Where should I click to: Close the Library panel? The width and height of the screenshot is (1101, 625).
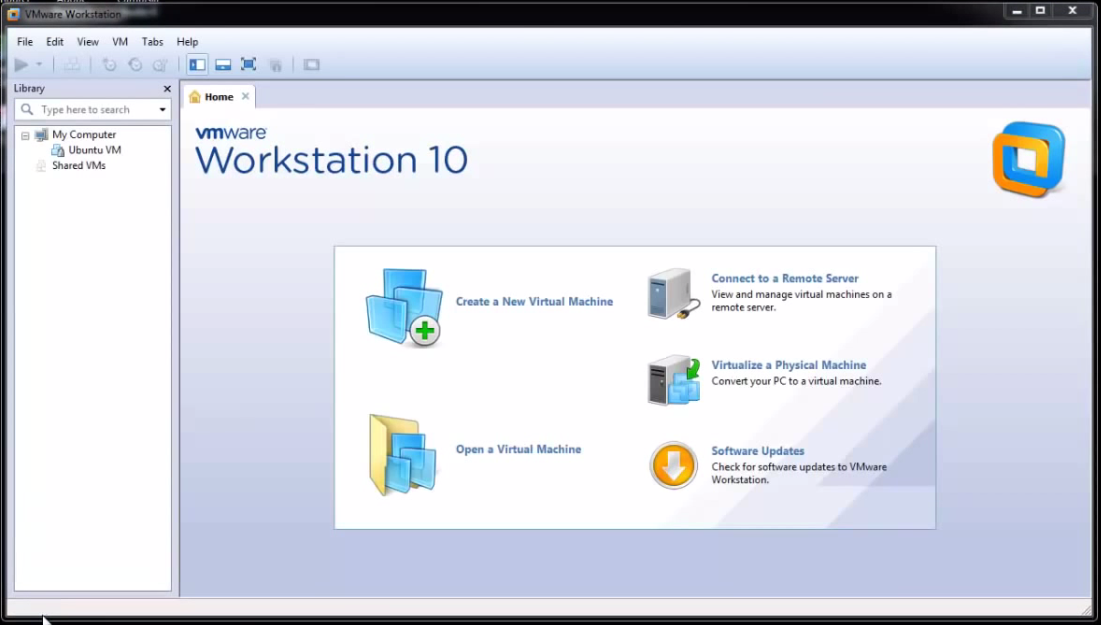[x=167, y=88]
